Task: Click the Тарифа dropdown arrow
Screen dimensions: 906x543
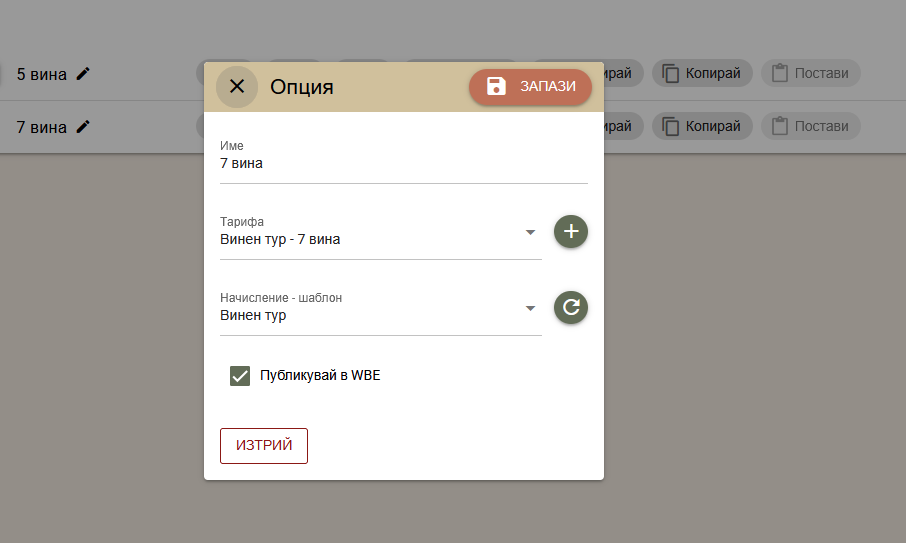Action: click(x=530, y=232)
